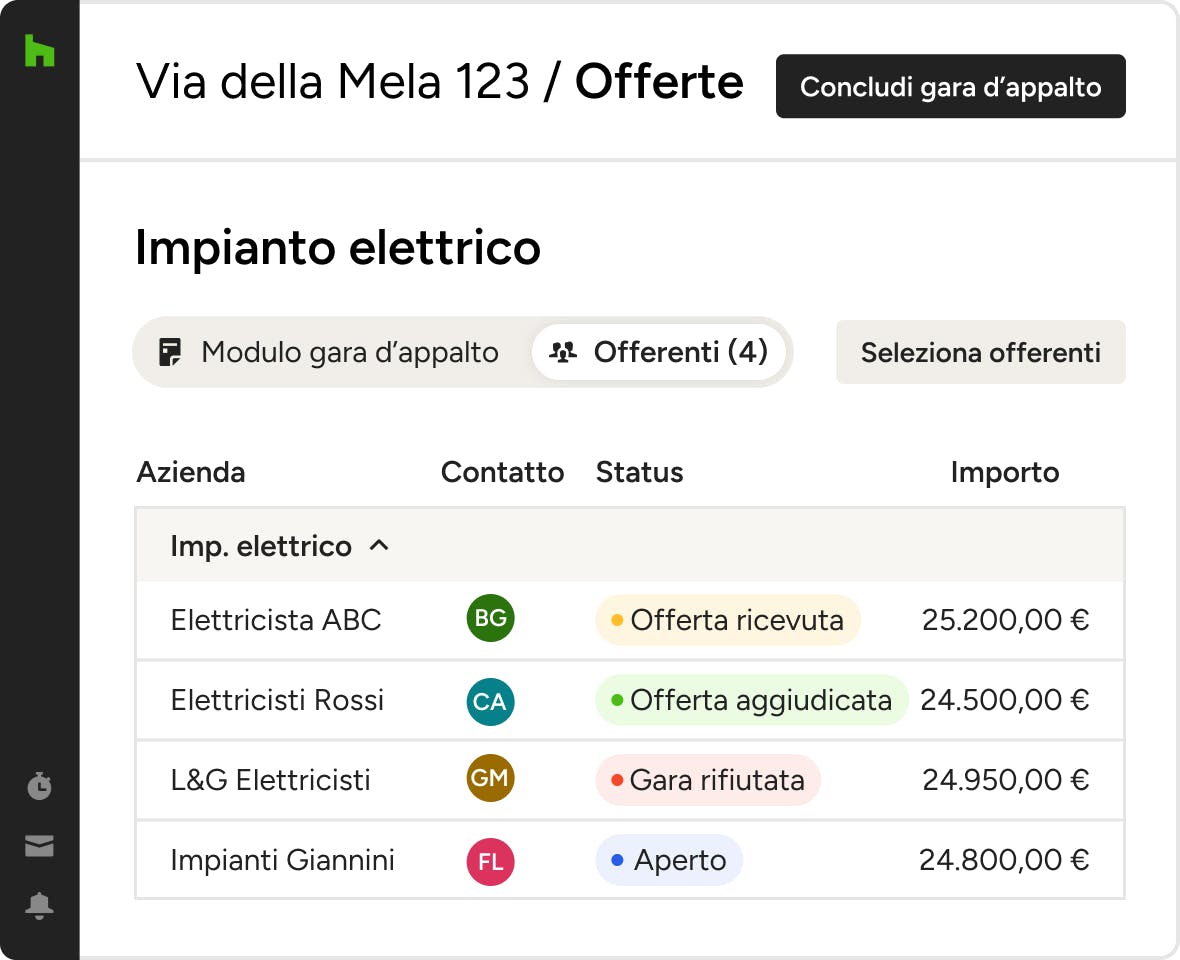Click the GM contact avatar
1180x960 pixels.
[490, 779]
